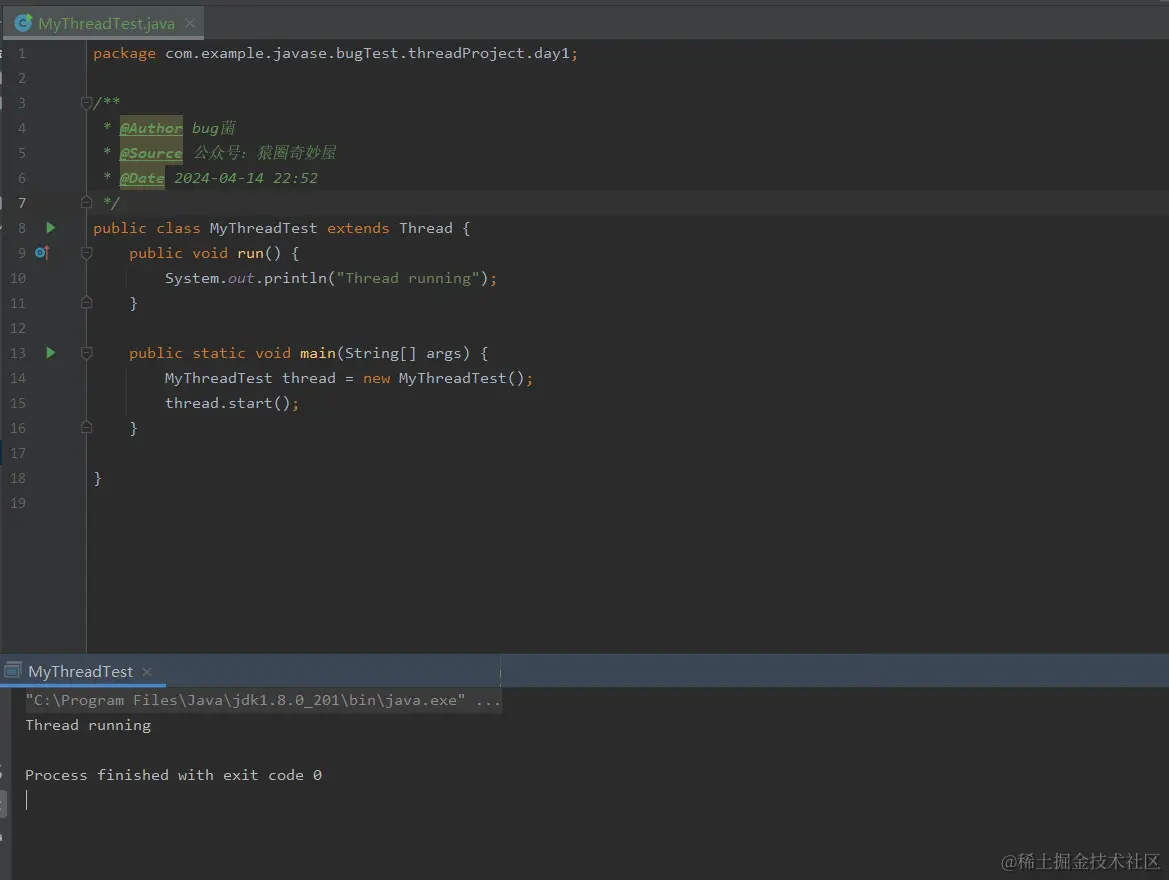
Task: Click the run() method name on line 9
Action: [250, 254]
